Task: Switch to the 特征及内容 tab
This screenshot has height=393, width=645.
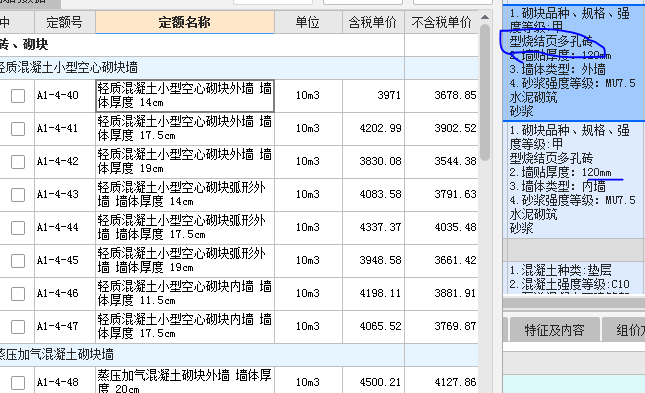Action: [555, 330]
